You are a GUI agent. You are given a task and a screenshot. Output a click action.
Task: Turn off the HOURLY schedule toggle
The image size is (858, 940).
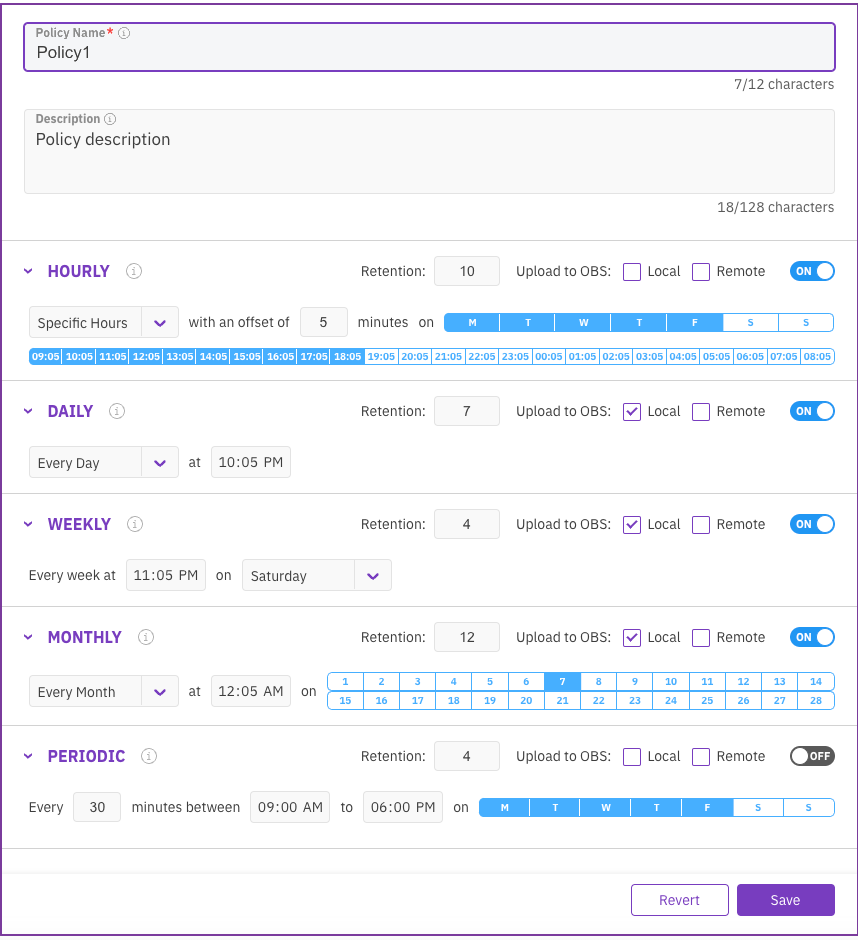tap(811, 271)
